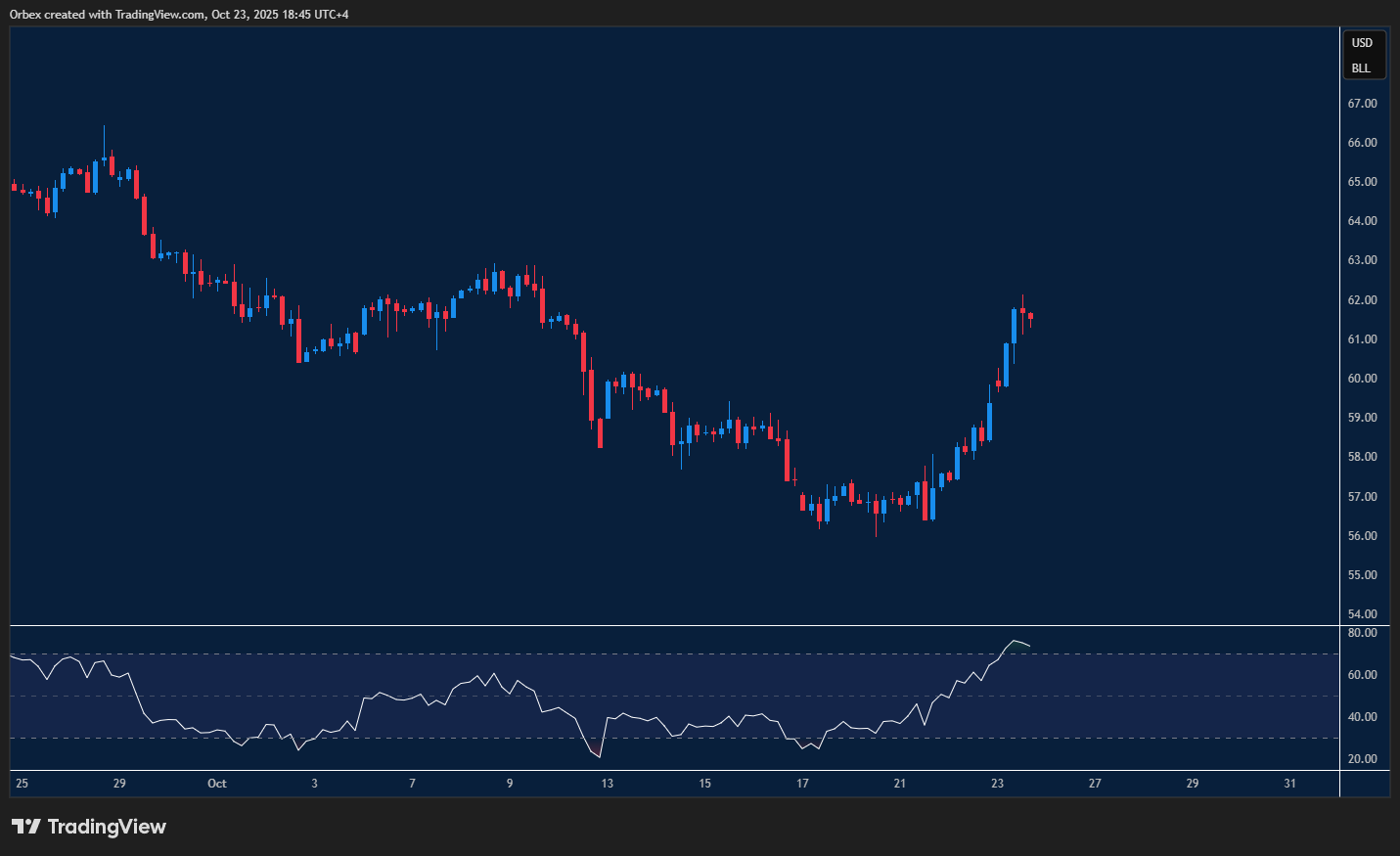Click the 67.00 price scale label
Image resolution: width=1400 pixels, height=856 pixels.
coord(1362,104)
